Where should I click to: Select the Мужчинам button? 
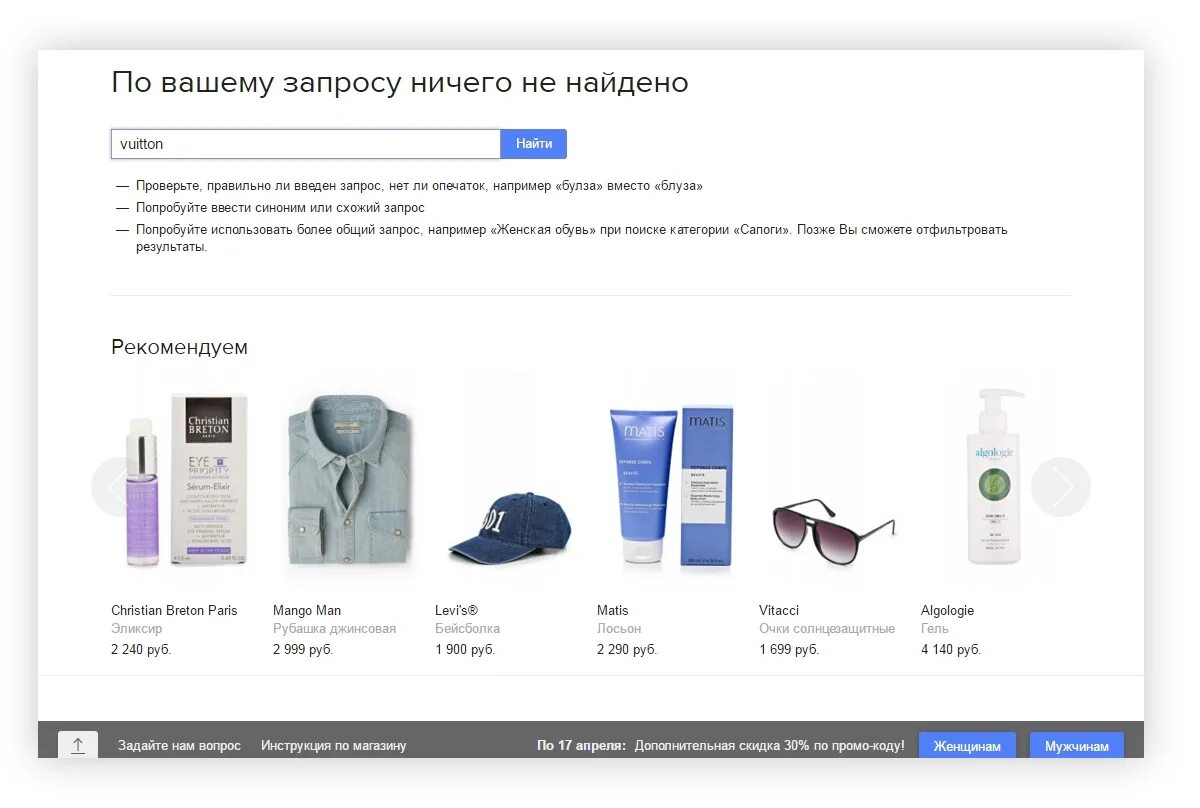tap(1077, 746)
